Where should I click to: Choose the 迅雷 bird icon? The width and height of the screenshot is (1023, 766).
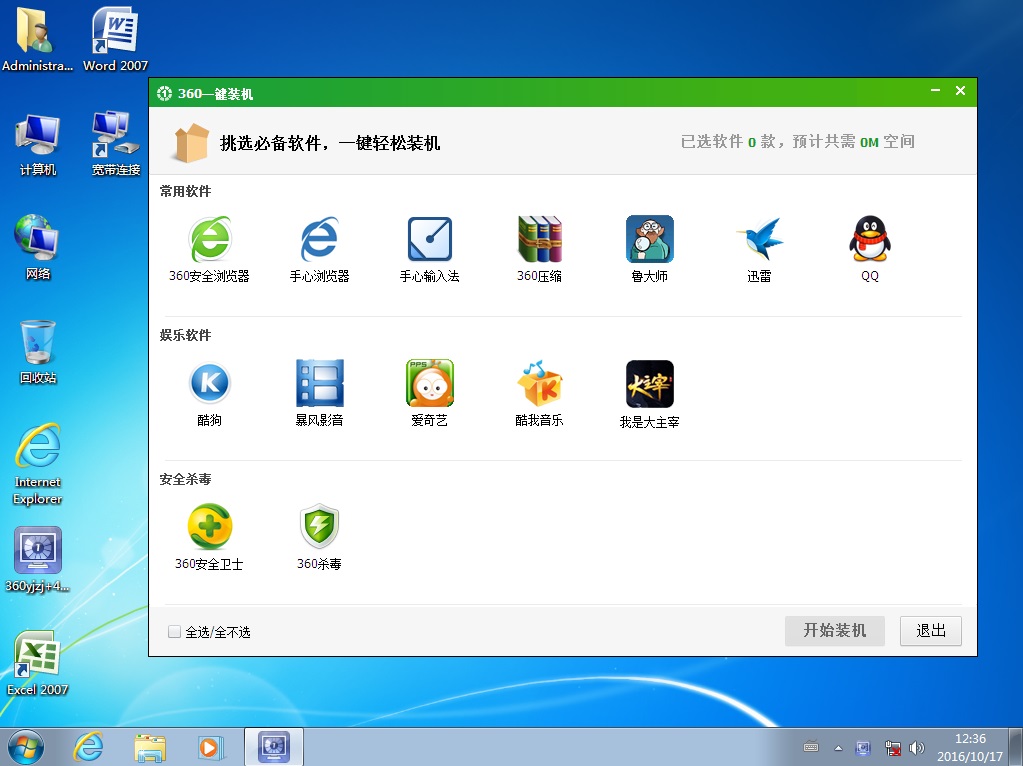click(759, 240)
